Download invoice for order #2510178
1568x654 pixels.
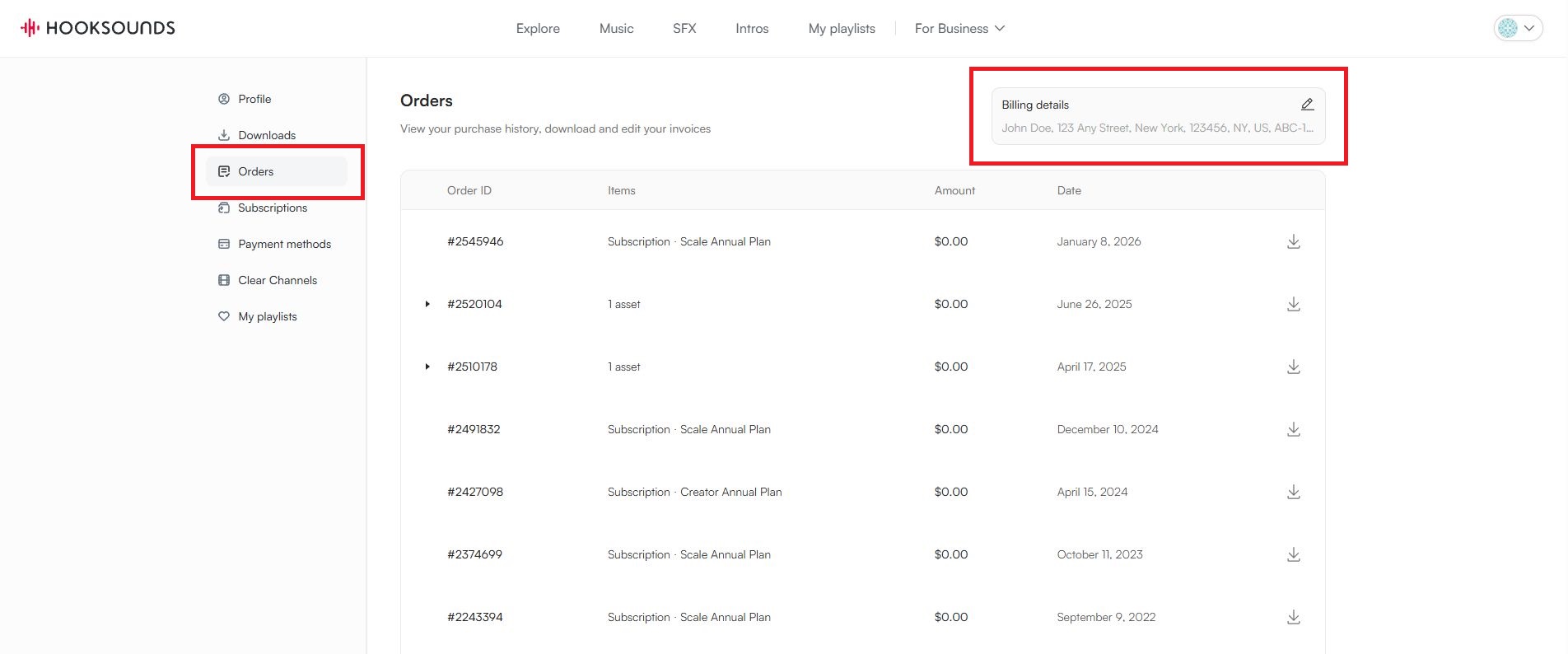point(1293,367)
